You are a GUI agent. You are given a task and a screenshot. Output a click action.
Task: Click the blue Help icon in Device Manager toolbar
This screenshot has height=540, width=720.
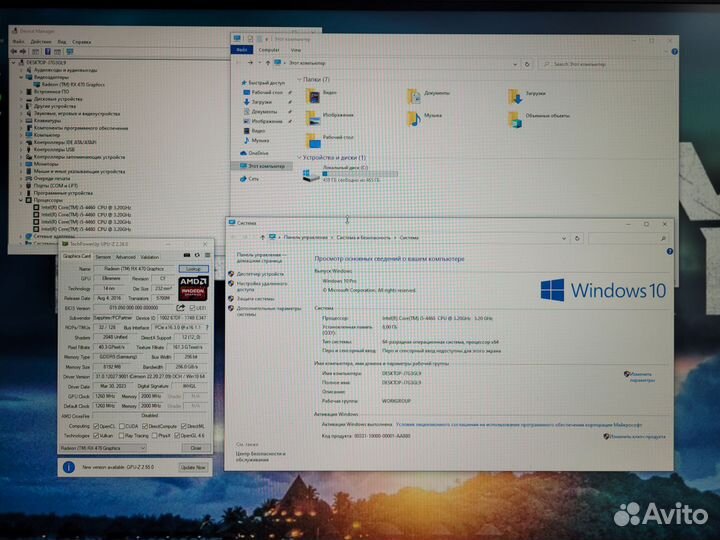tap(47, 51)
